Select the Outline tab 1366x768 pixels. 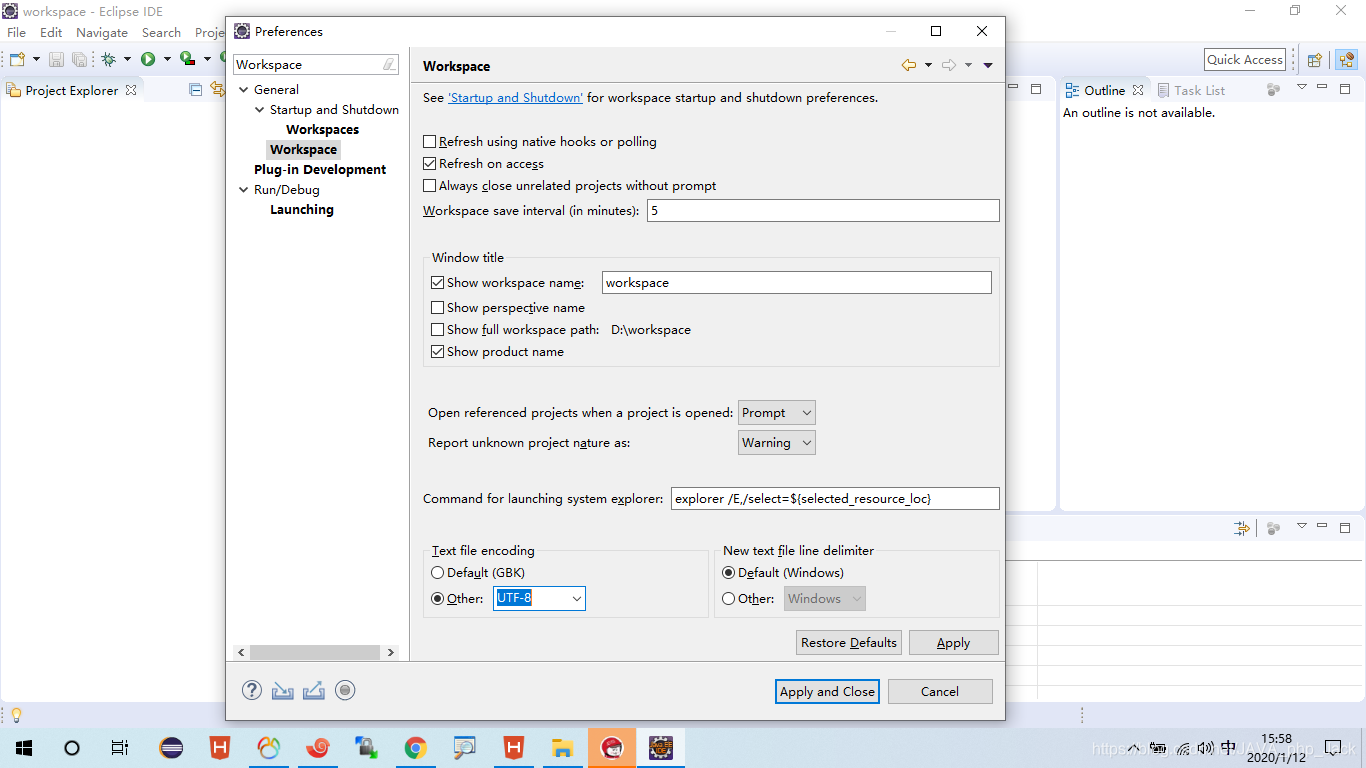click(x=1104, y=90)
